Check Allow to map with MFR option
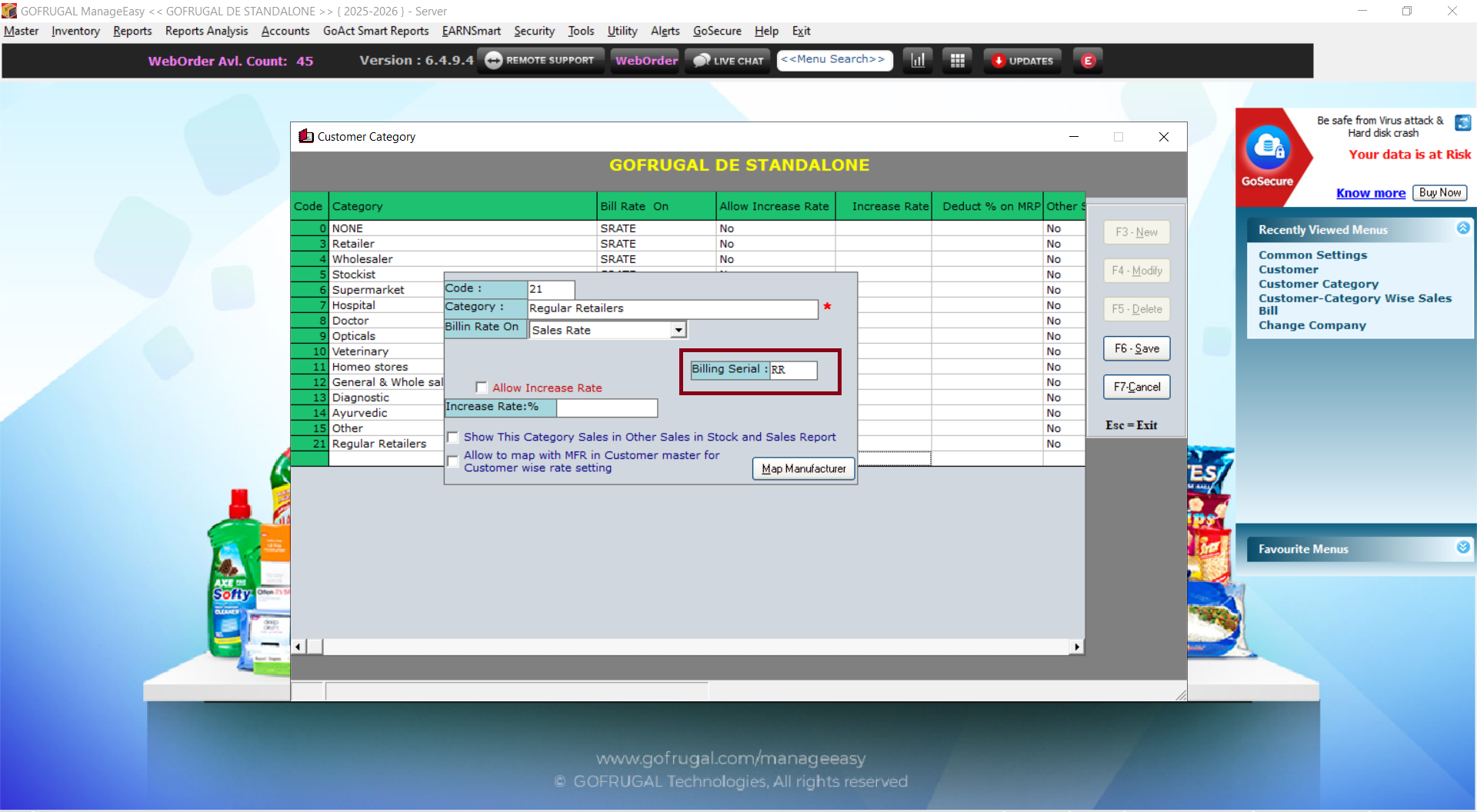1477x812 pixels. tap(453, 461)
